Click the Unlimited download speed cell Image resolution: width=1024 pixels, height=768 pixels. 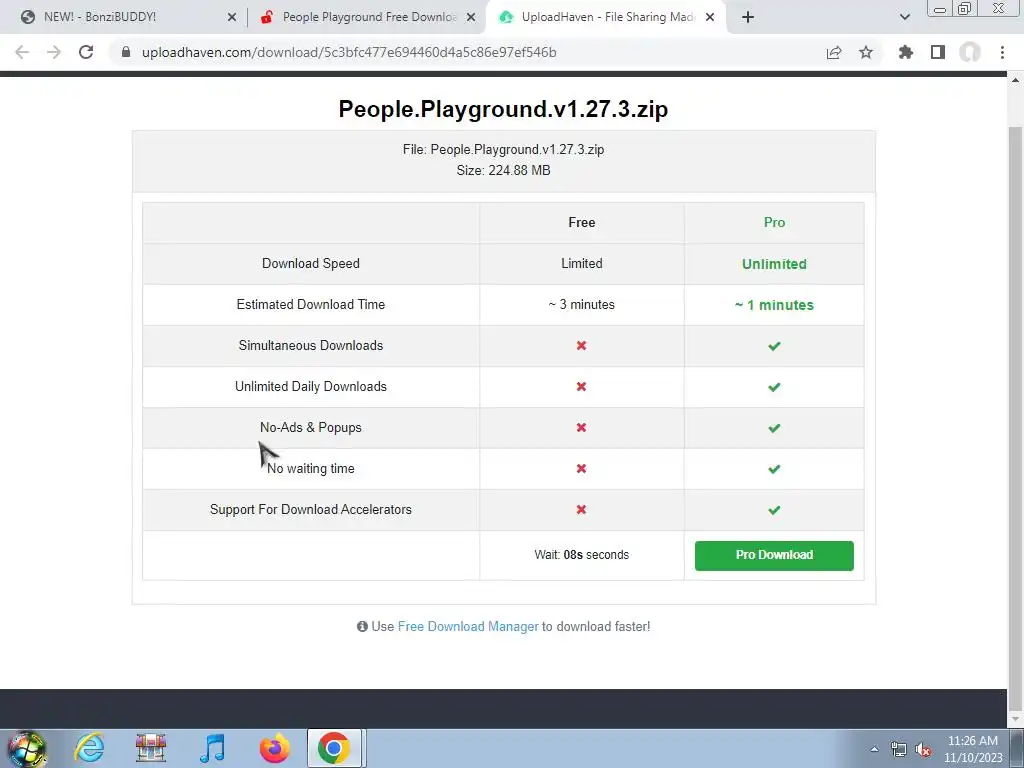774,264
